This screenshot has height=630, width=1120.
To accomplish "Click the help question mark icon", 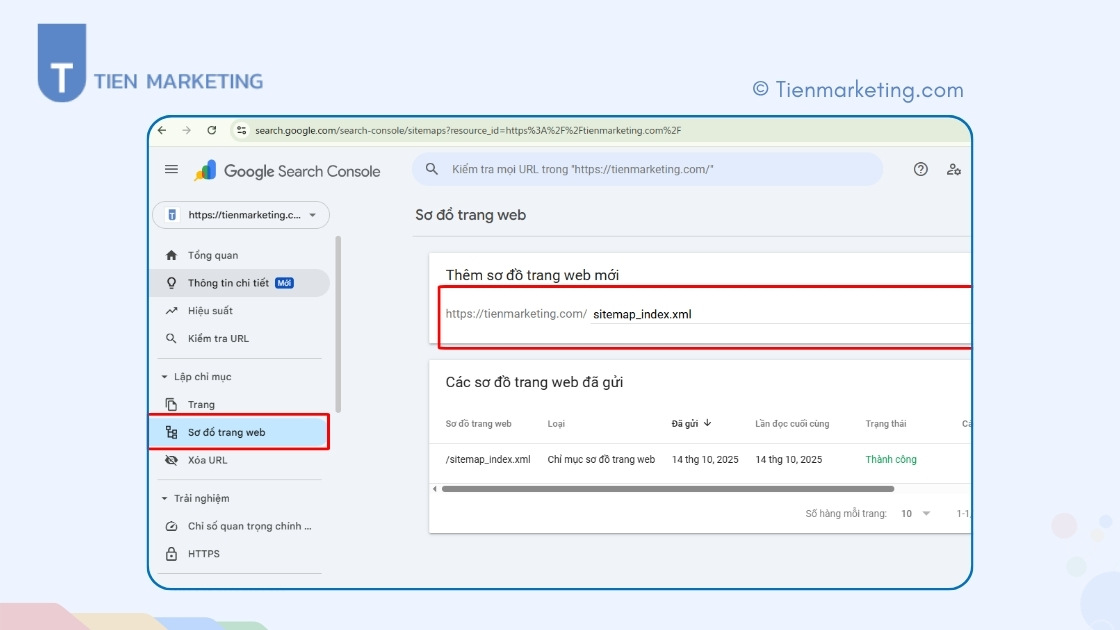I will click(x=920, y=170).
